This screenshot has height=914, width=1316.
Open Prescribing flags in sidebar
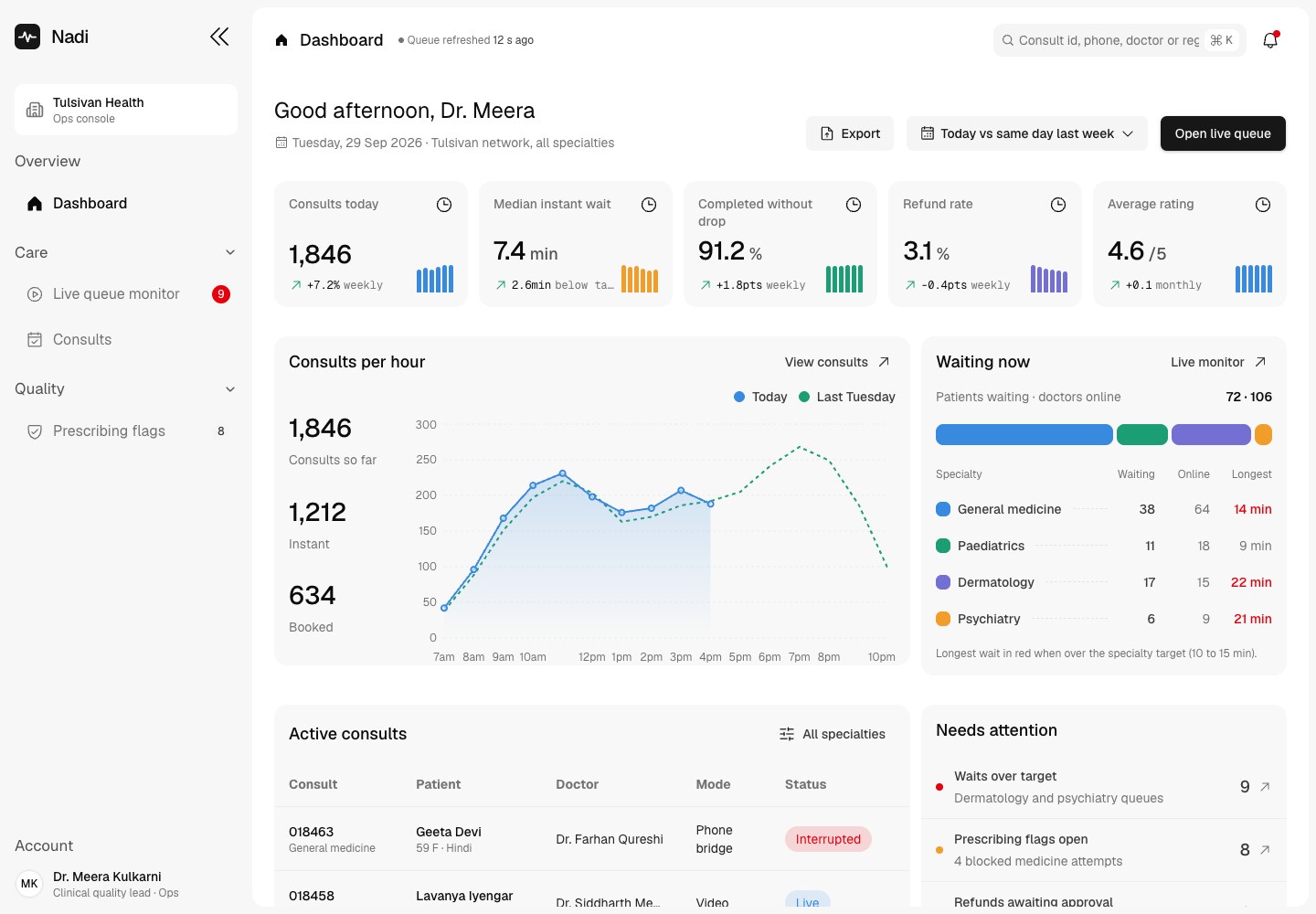[126, 431]
